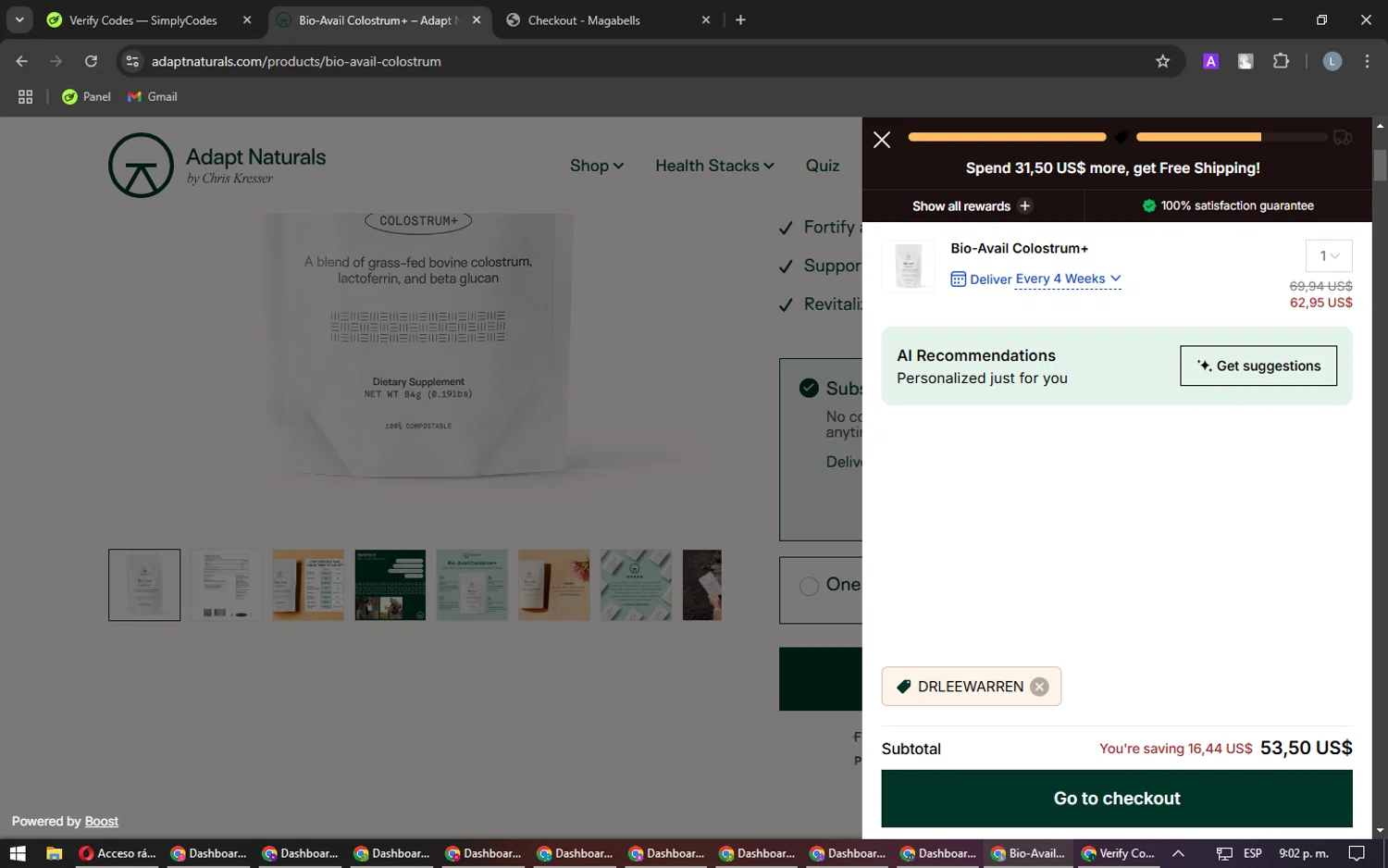Switch to Checkout - Magabells tab

(584, 20)
